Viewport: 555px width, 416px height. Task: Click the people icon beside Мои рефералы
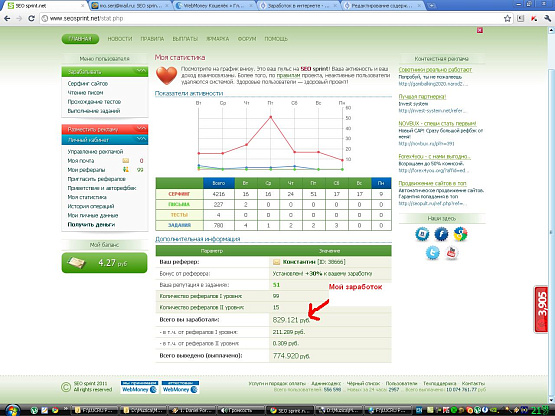[x=126, y=170]
